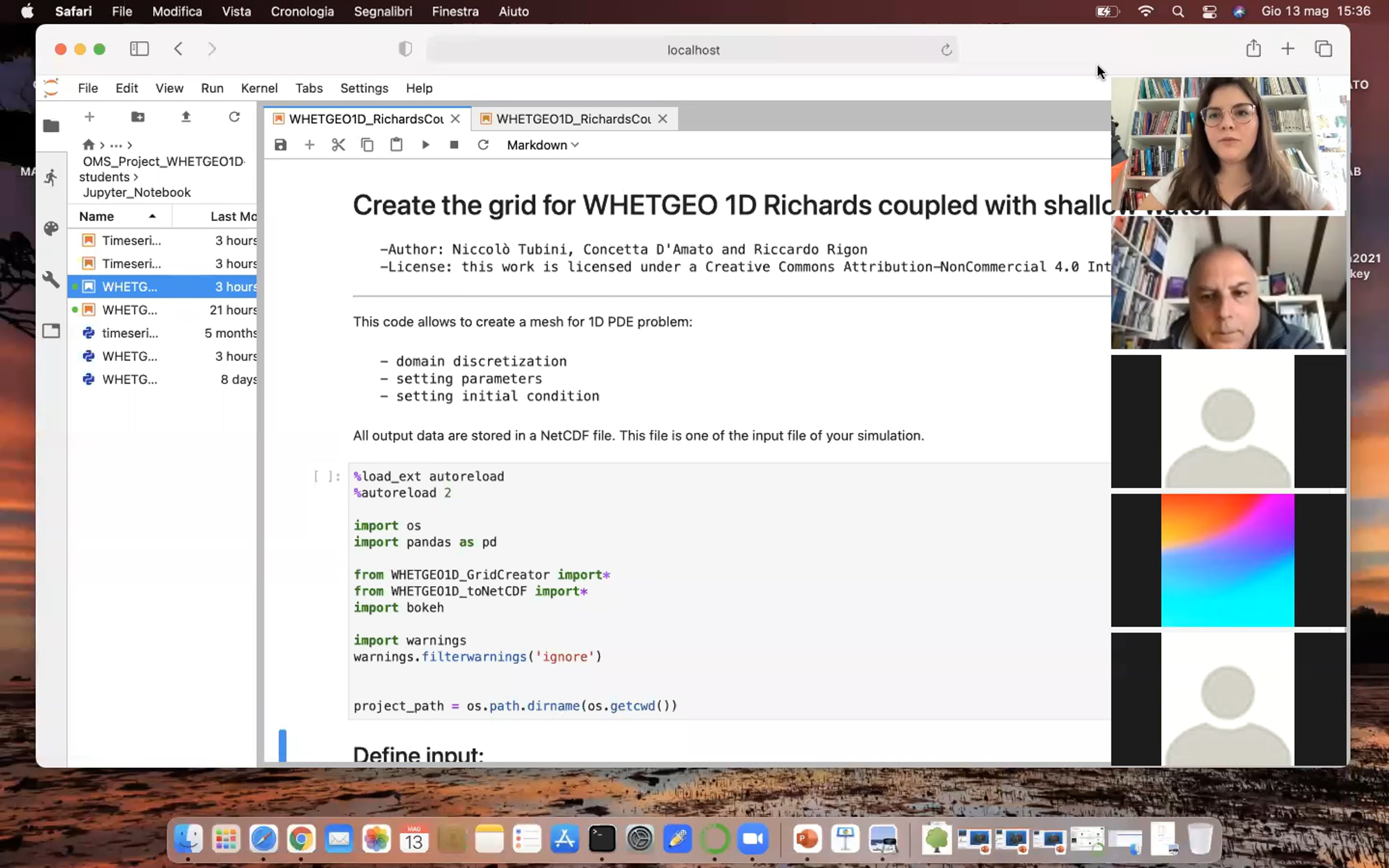Click the OMS_Project_WHETGEO1D breadcrumb link

[x=163, y=161]
